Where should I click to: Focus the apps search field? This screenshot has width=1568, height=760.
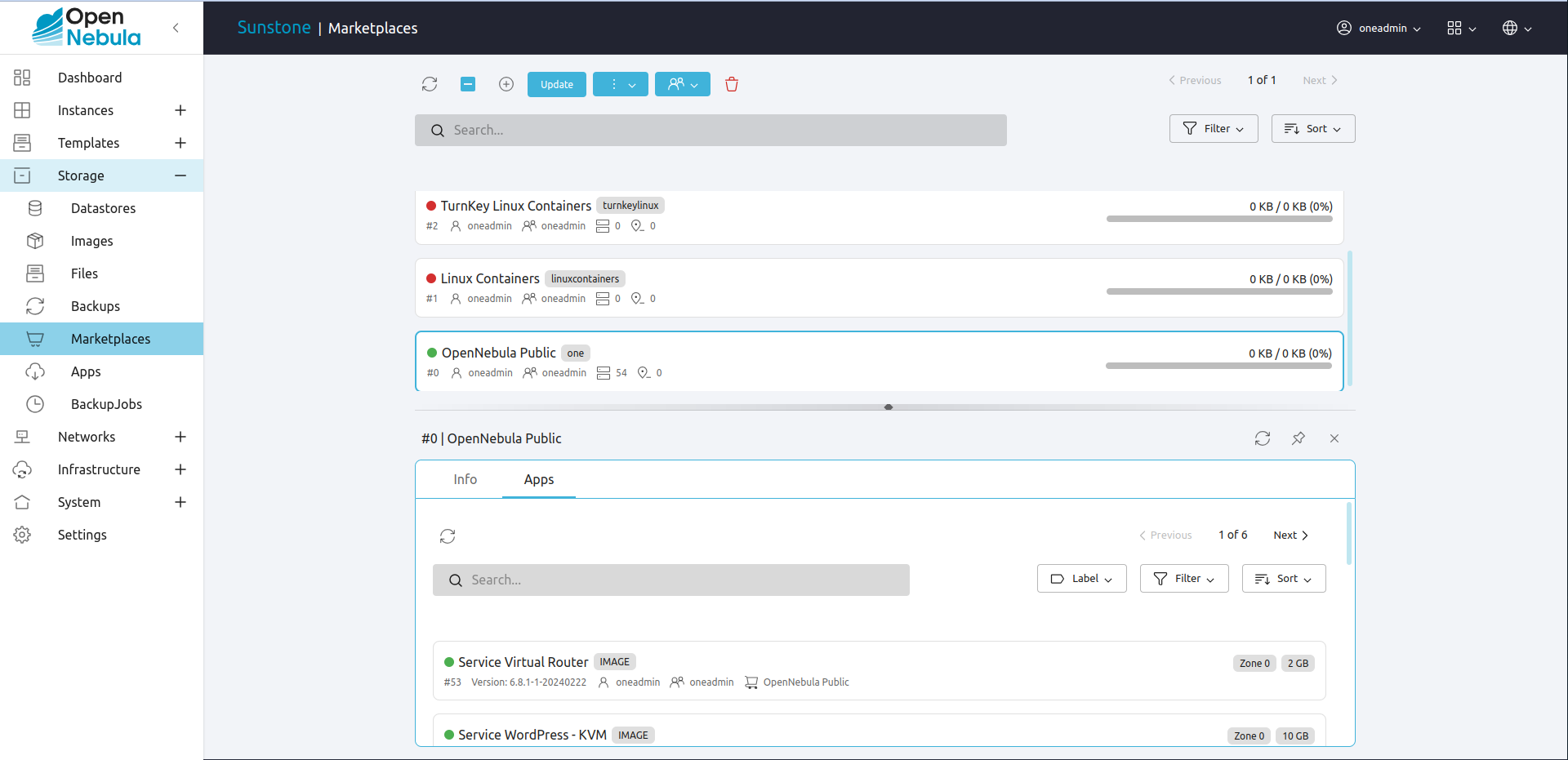click(671, 580)
